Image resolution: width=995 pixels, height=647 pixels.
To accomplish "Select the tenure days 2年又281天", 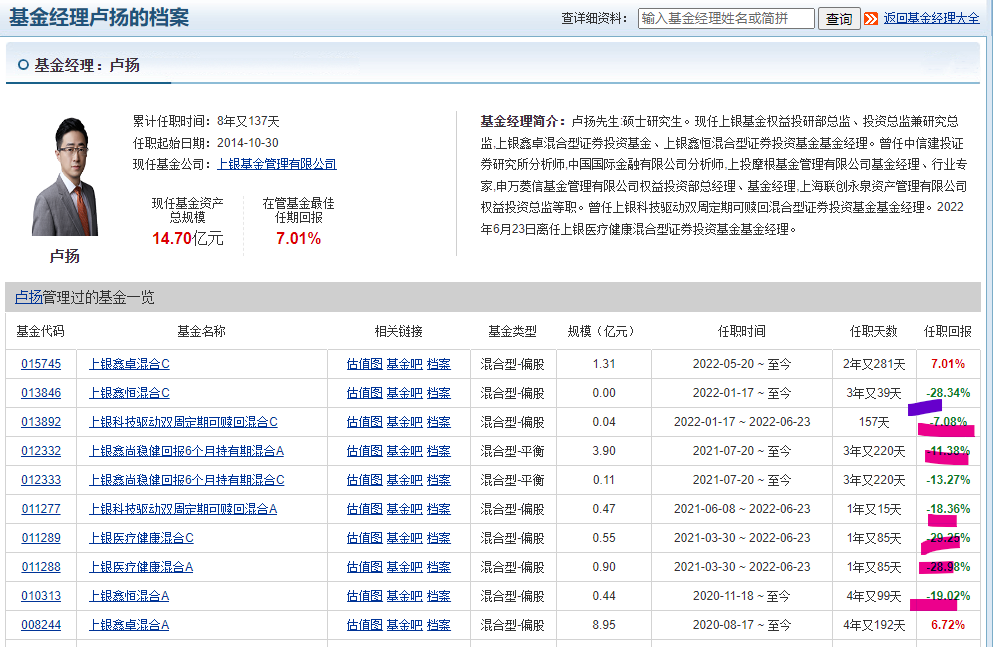I will 874,364.
